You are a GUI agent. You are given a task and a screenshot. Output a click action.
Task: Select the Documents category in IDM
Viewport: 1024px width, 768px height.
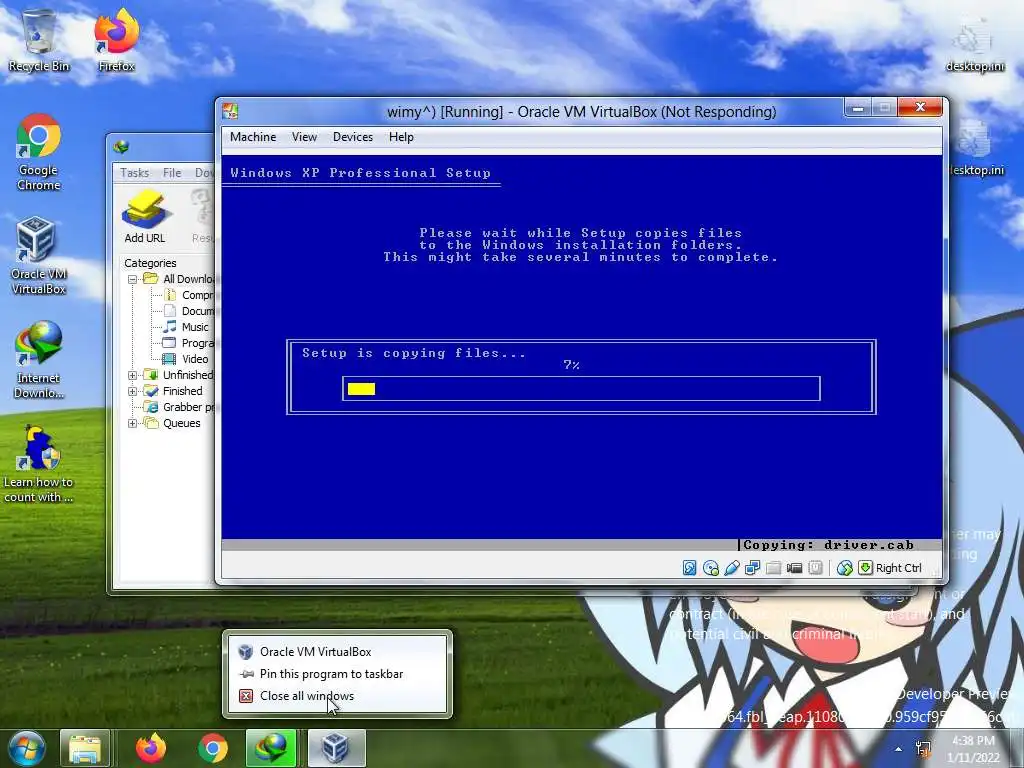189,311
